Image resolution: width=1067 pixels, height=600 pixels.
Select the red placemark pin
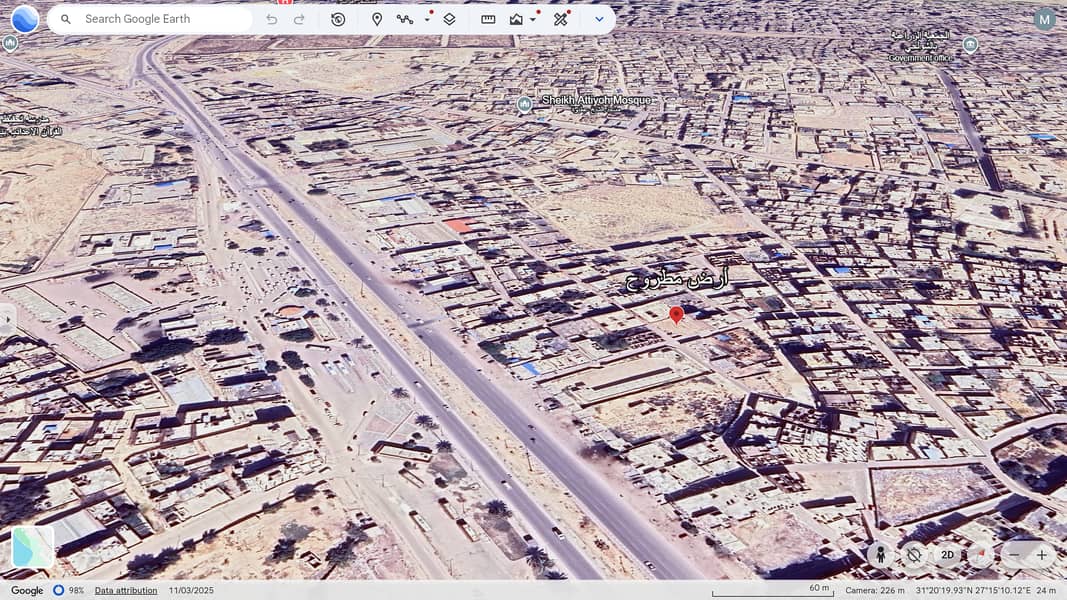coord(676,315)
